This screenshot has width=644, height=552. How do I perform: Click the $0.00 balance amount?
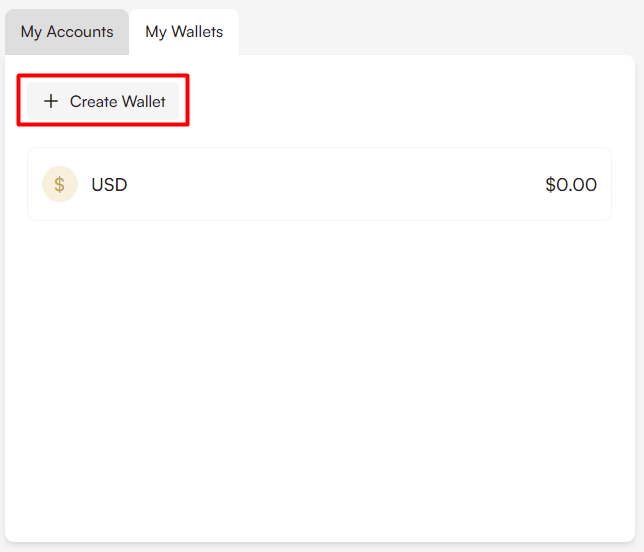[x=571, y=184]
